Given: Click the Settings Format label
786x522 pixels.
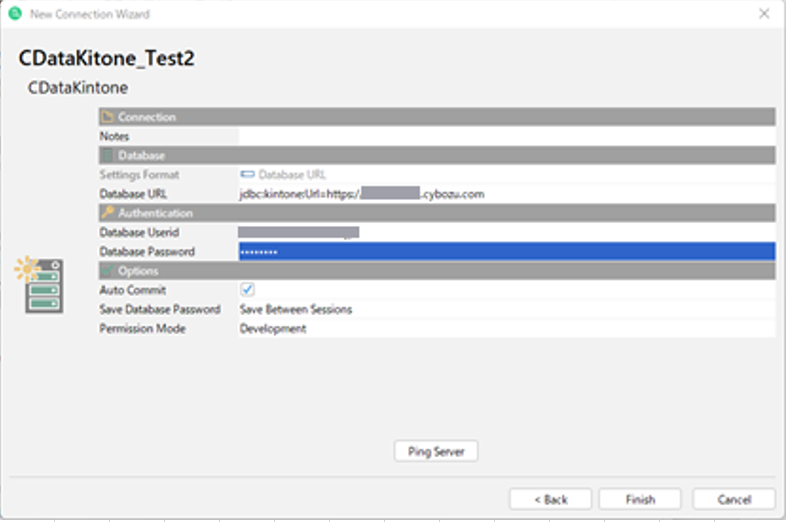Looking at the screenshot, I should [x=139, y=175].
